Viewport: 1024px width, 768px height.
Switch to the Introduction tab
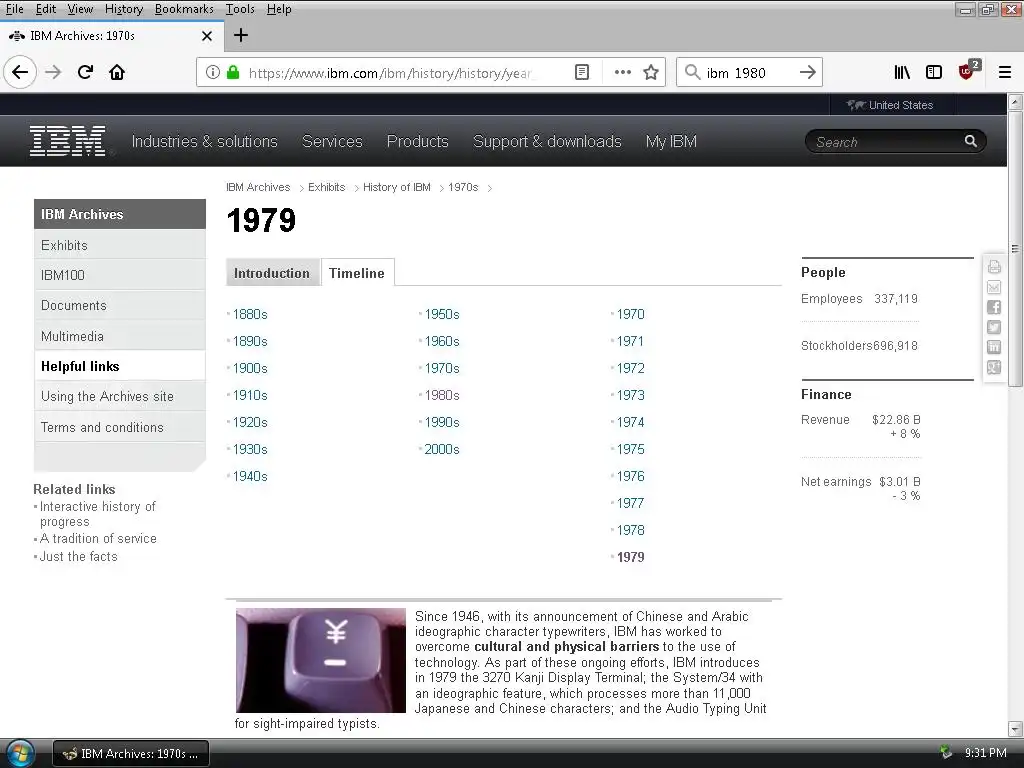(272, 273)
